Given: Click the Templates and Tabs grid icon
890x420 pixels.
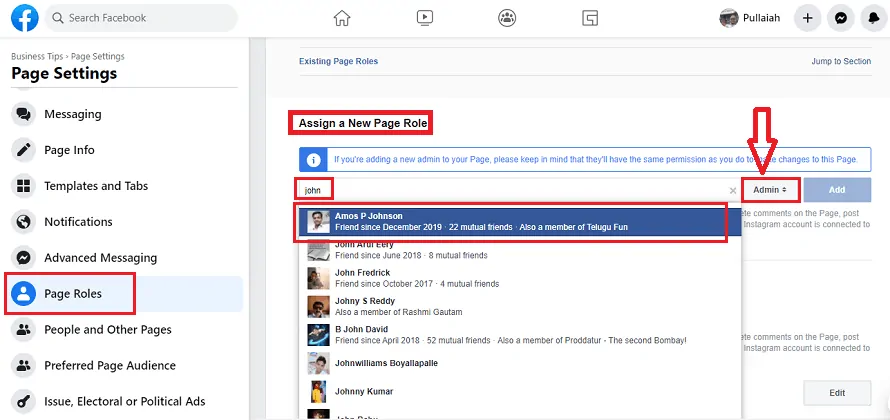Looking at the screenshot, I should 23,186.
